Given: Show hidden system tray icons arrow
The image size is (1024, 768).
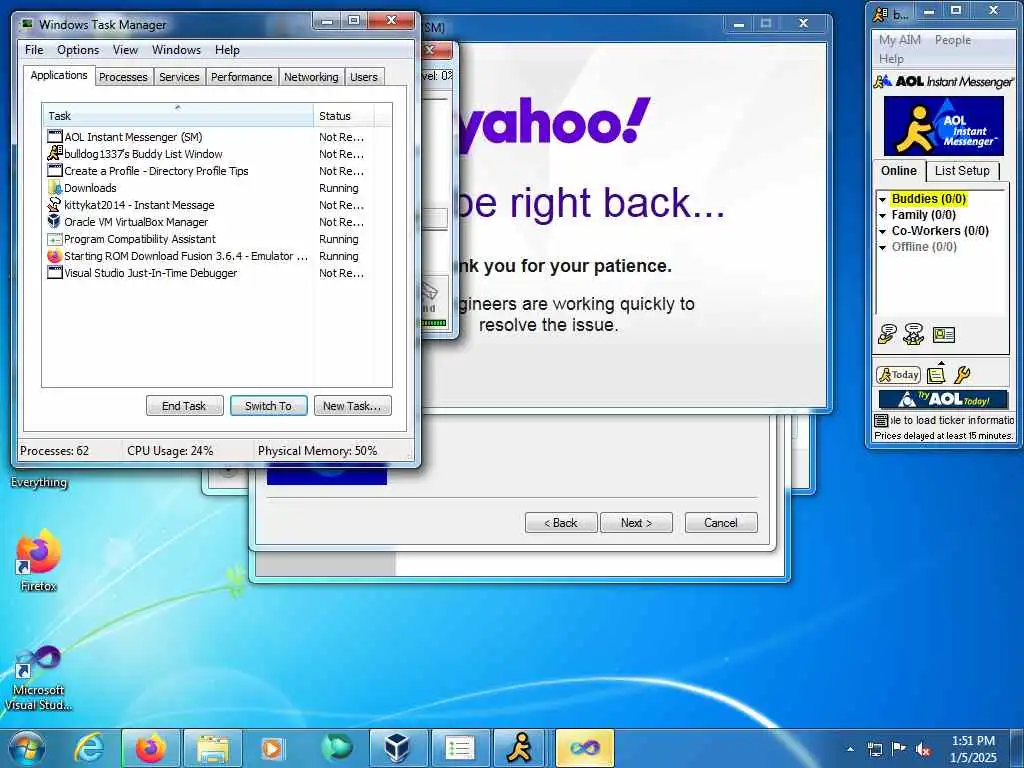Looking at the screenshot, I should point(850,749).
